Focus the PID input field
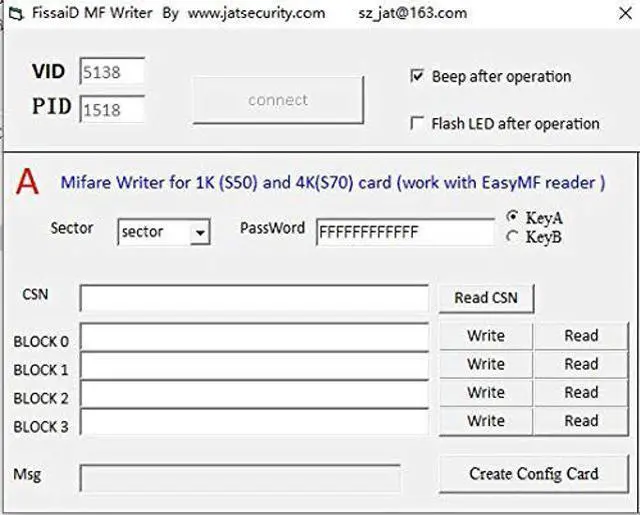Image resolution: width=640 pixels, height=515 pixels. [x=112, y=108]
